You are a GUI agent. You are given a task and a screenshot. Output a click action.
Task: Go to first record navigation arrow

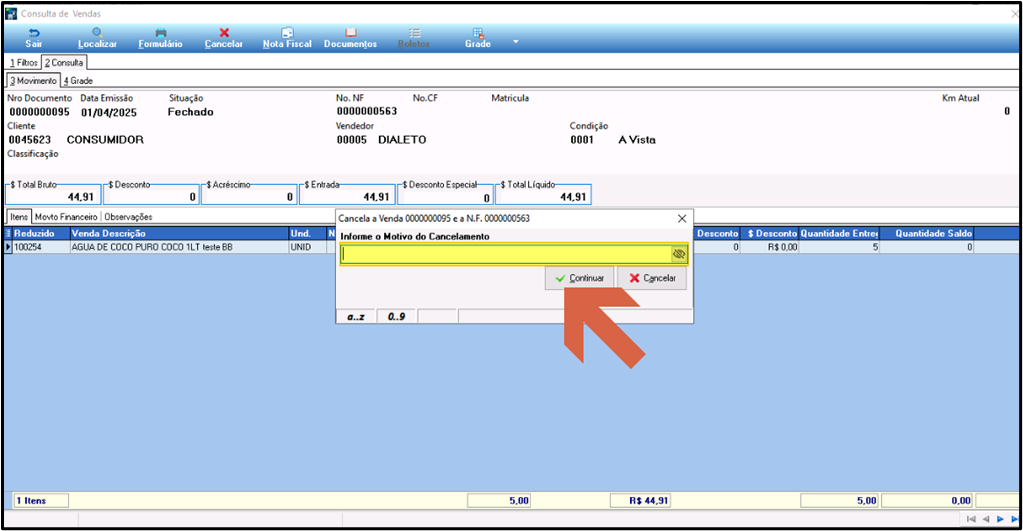(x=971, y=519)
